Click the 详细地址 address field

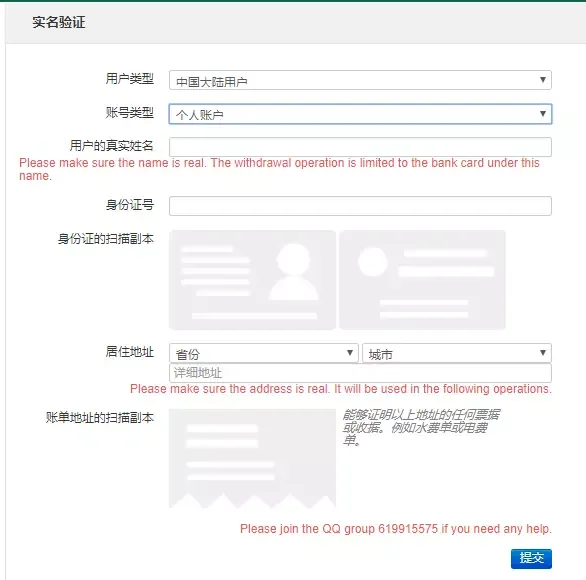point(360,373)
